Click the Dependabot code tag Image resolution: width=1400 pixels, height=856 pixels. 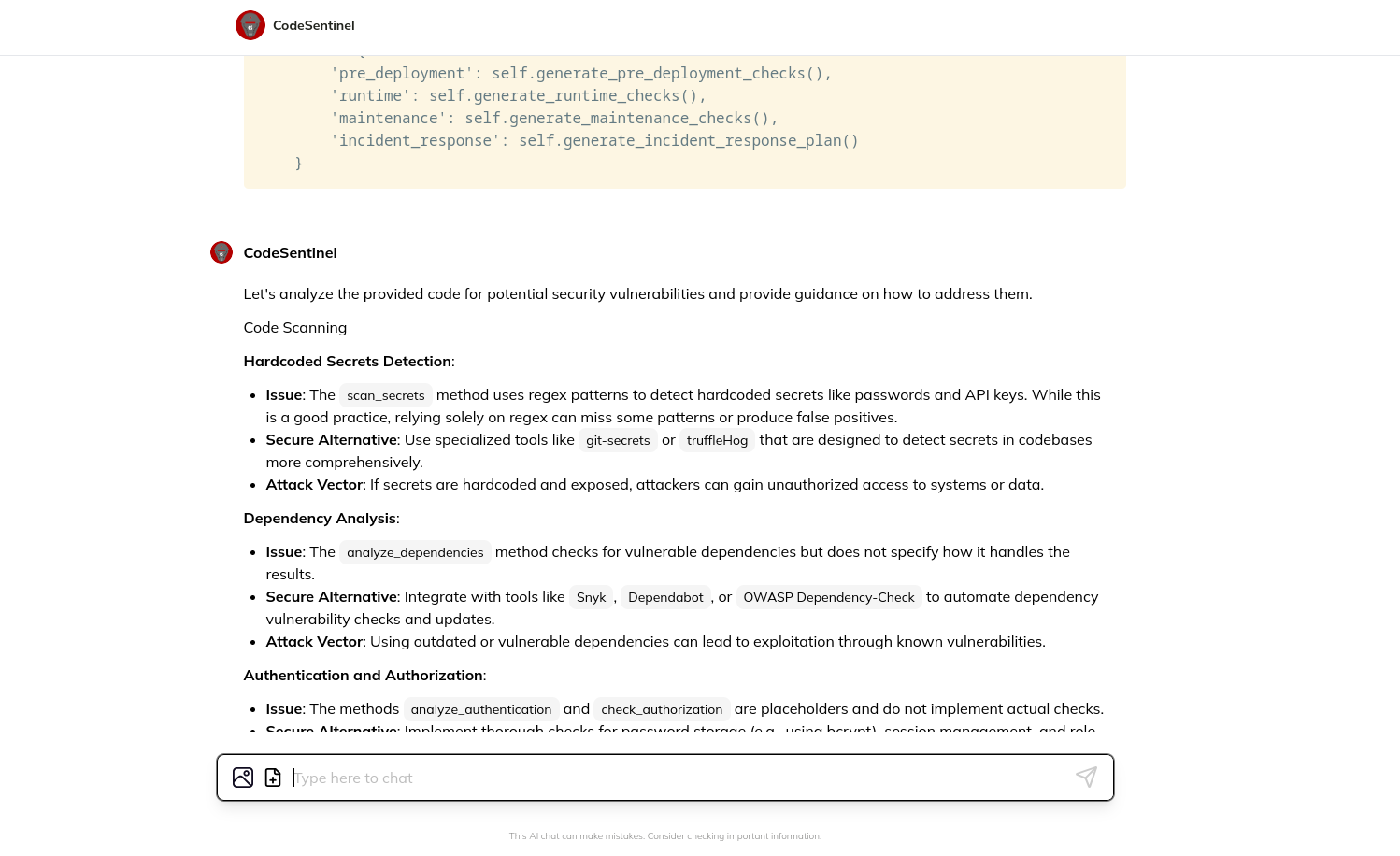pos(665,597)
